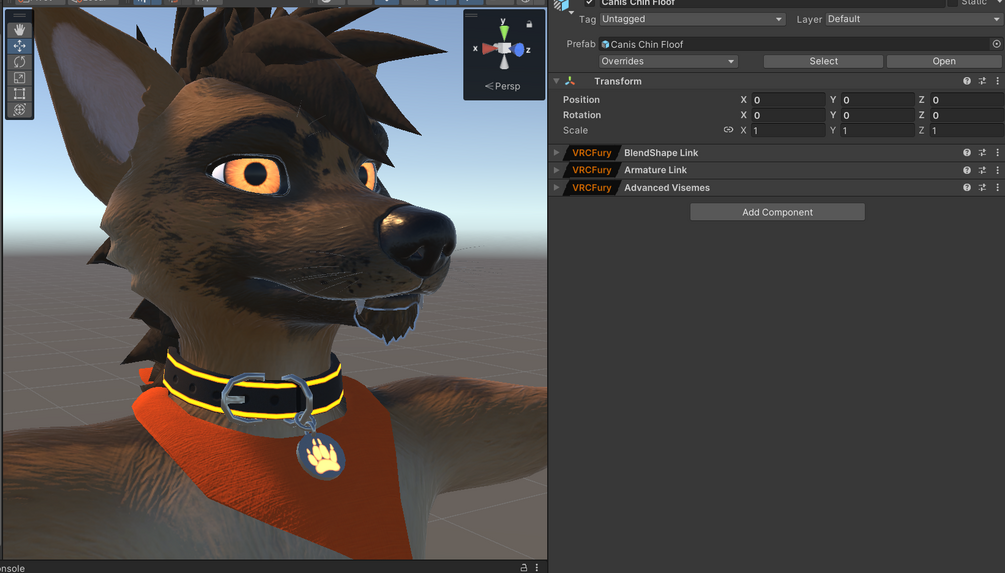Image resolution: width=1005 pixels, height=573 pixels.
Task: Click the Advanced Visemes header label
Action: click(667, 187)
